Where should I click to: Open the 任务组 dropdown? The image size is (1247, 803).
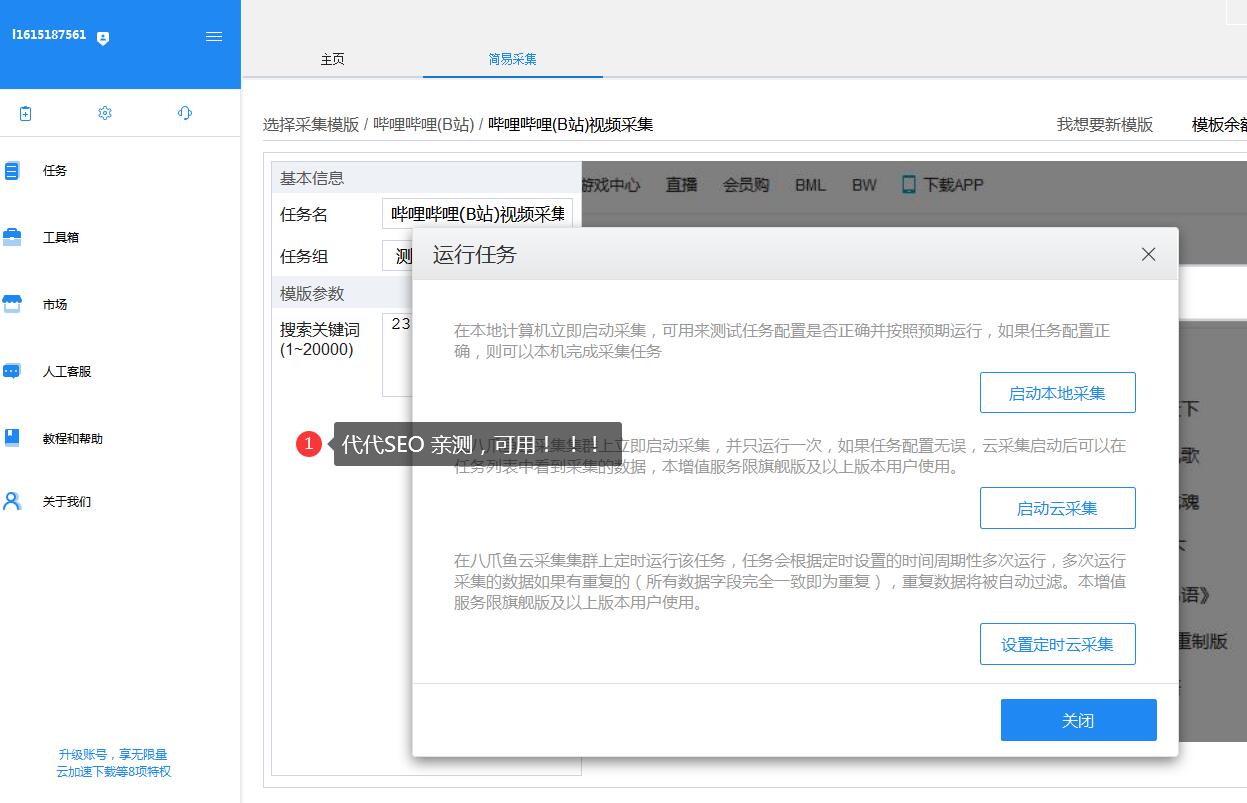(398, 256)
